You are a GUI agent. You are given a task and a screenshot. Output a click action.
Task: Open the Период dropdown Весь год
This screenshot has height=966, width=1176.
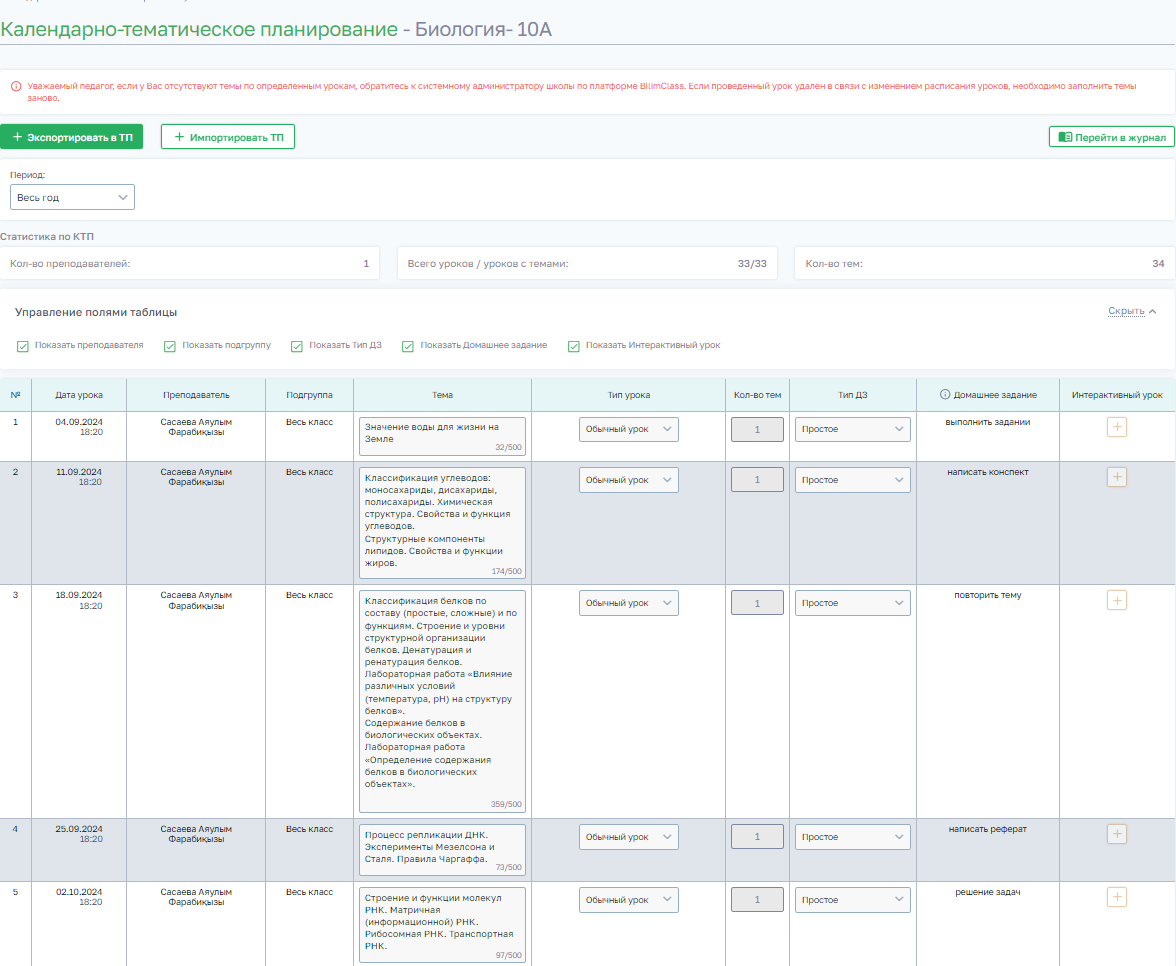pyautogui.click(x=72, y=198)
